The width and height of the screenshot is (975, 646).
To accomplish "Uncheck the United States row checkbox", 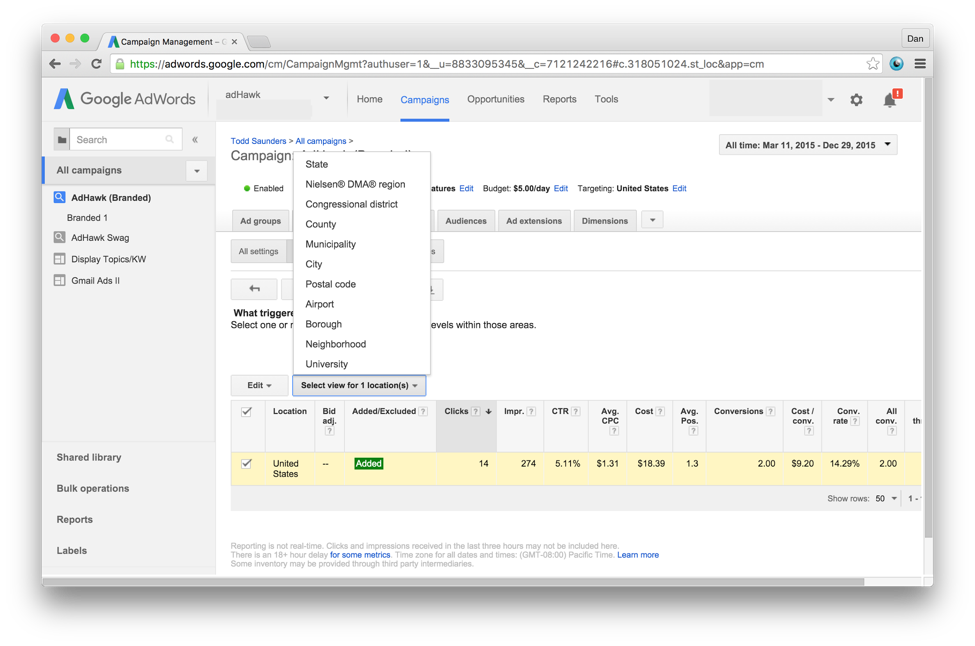I will [247, 464].
